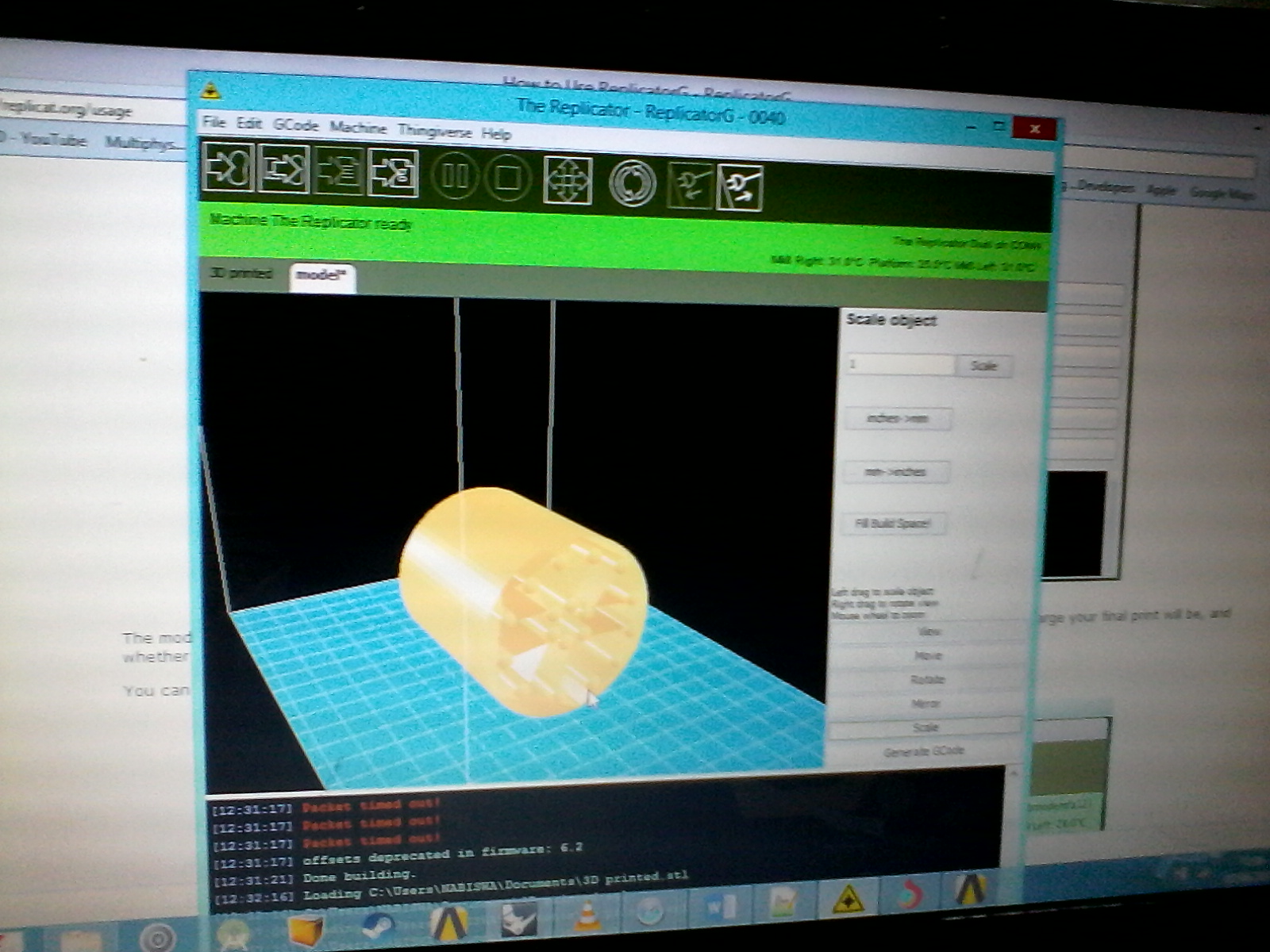The height and width of the screenshot is (952, 1270).
Task: Open the Help menu
Action: pyautogui.click(x=496, y=133)
